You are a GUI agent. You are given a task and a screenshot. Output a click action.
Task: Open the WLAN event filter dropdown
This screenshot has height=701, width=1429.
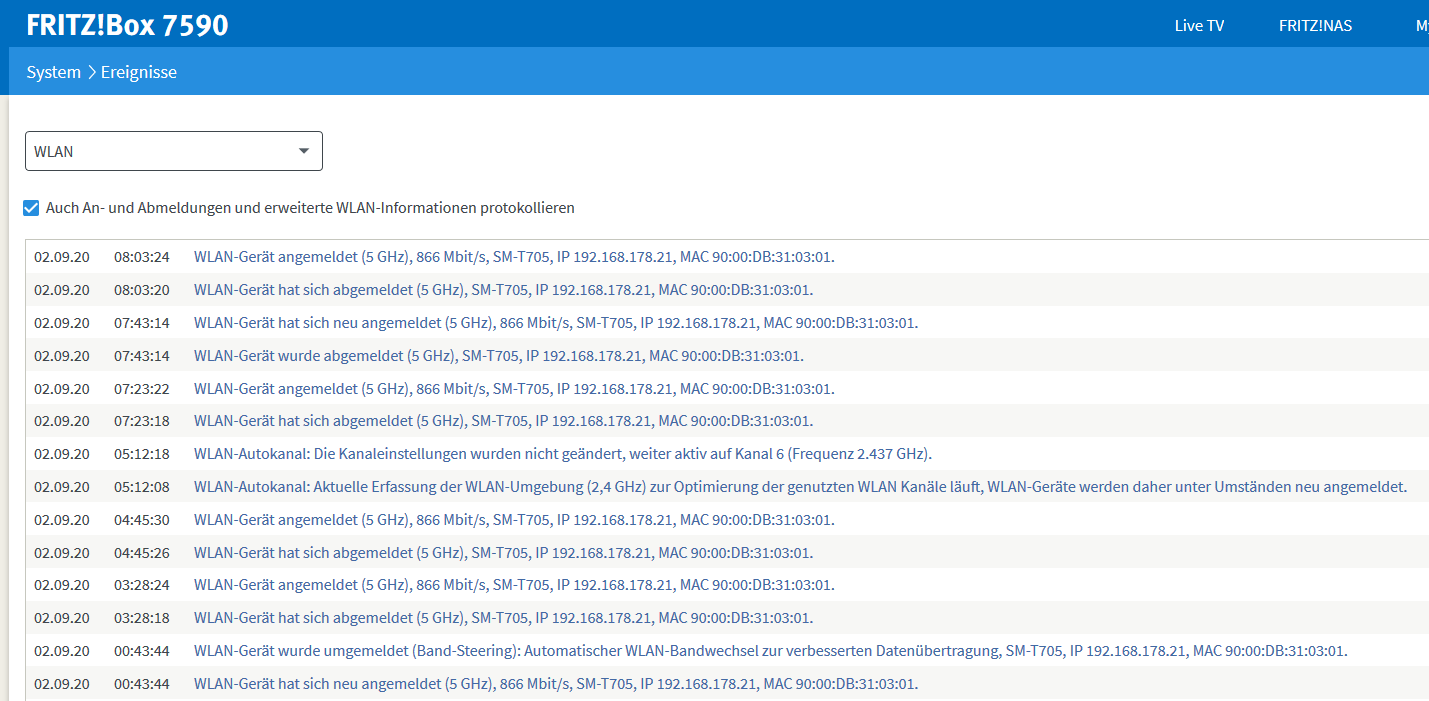(174, 151)
